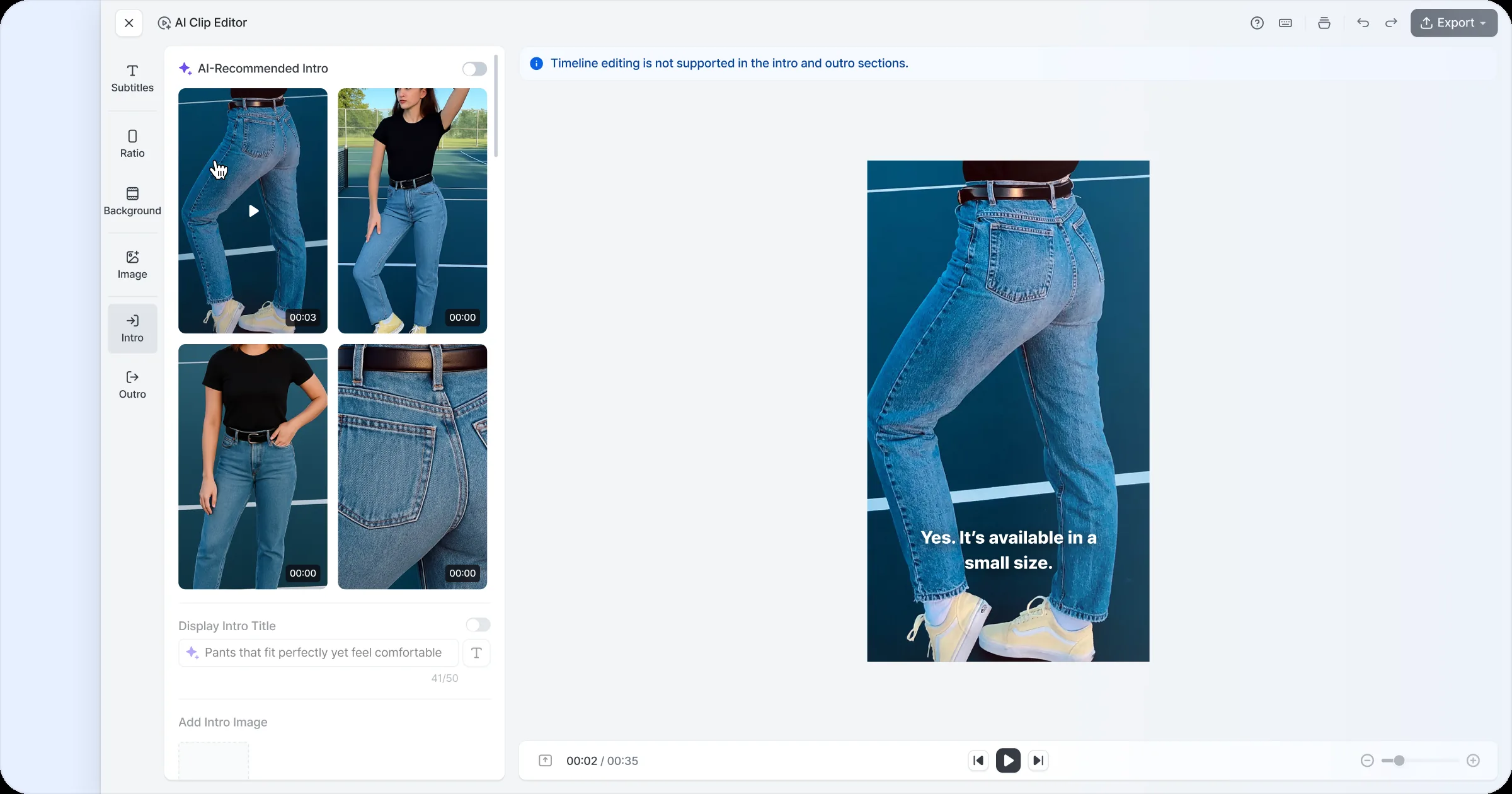Click the Add Intro Image upload box

point(214,761)
